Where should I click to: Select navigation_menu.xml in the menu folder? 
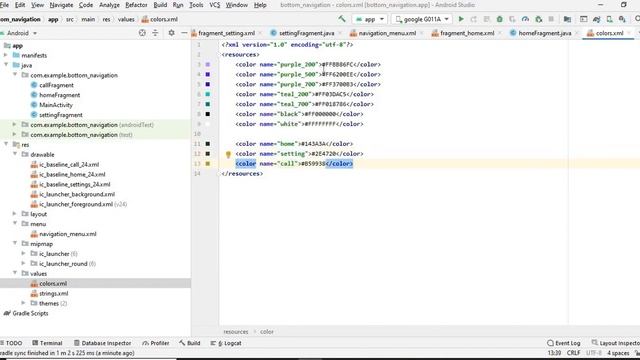point(68,234)
